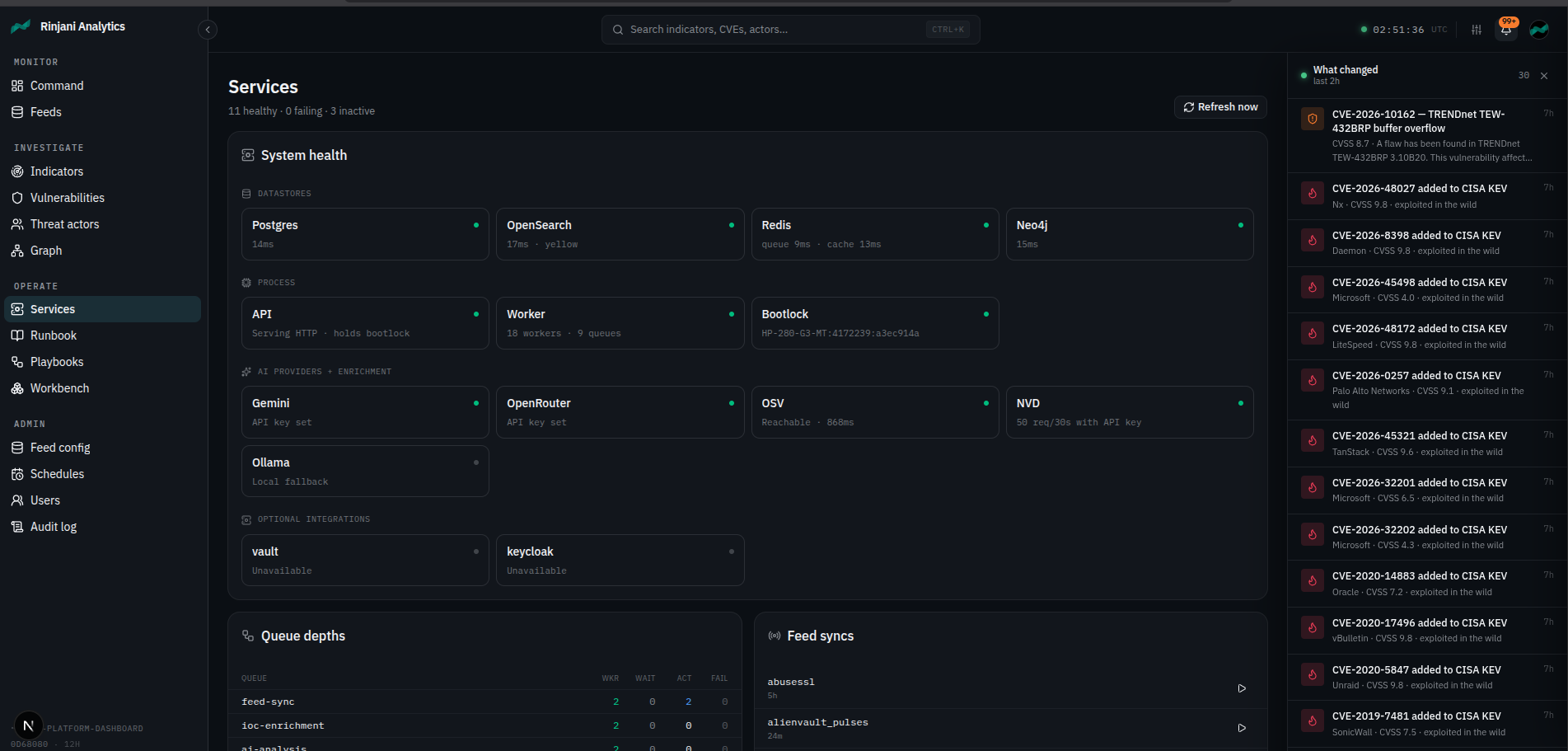
Task: Run the abusessl feed sync
Action: click(1242, 688)
